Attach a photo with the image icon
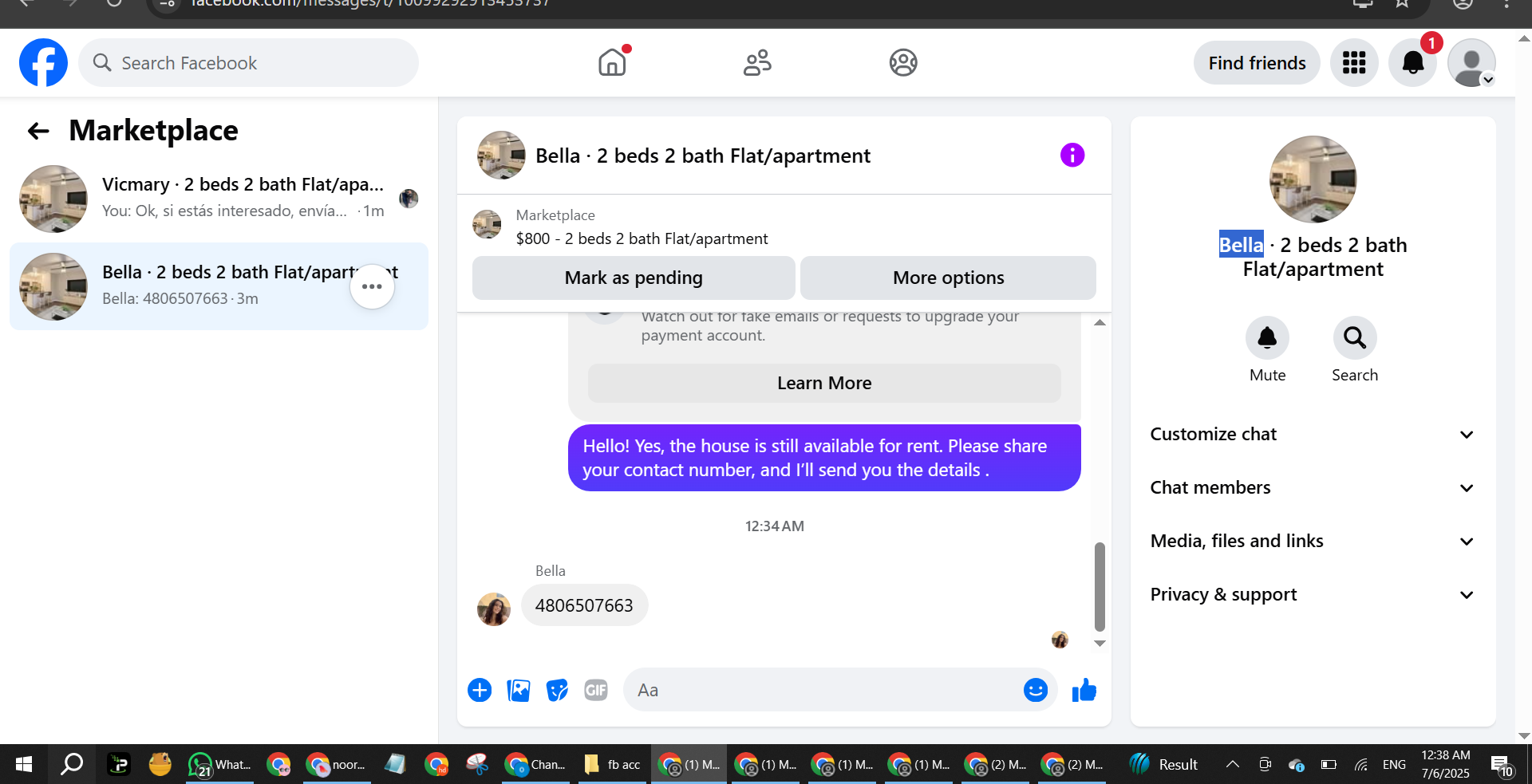 click(x=519, y=690)
